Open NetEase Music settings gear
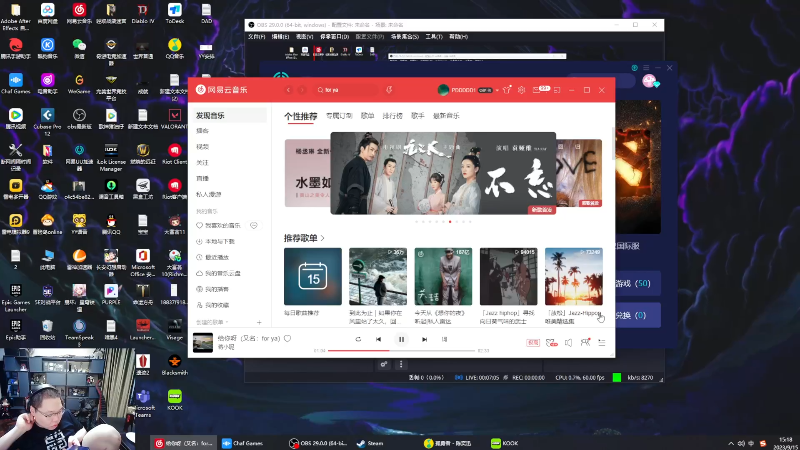 point(521,90)
